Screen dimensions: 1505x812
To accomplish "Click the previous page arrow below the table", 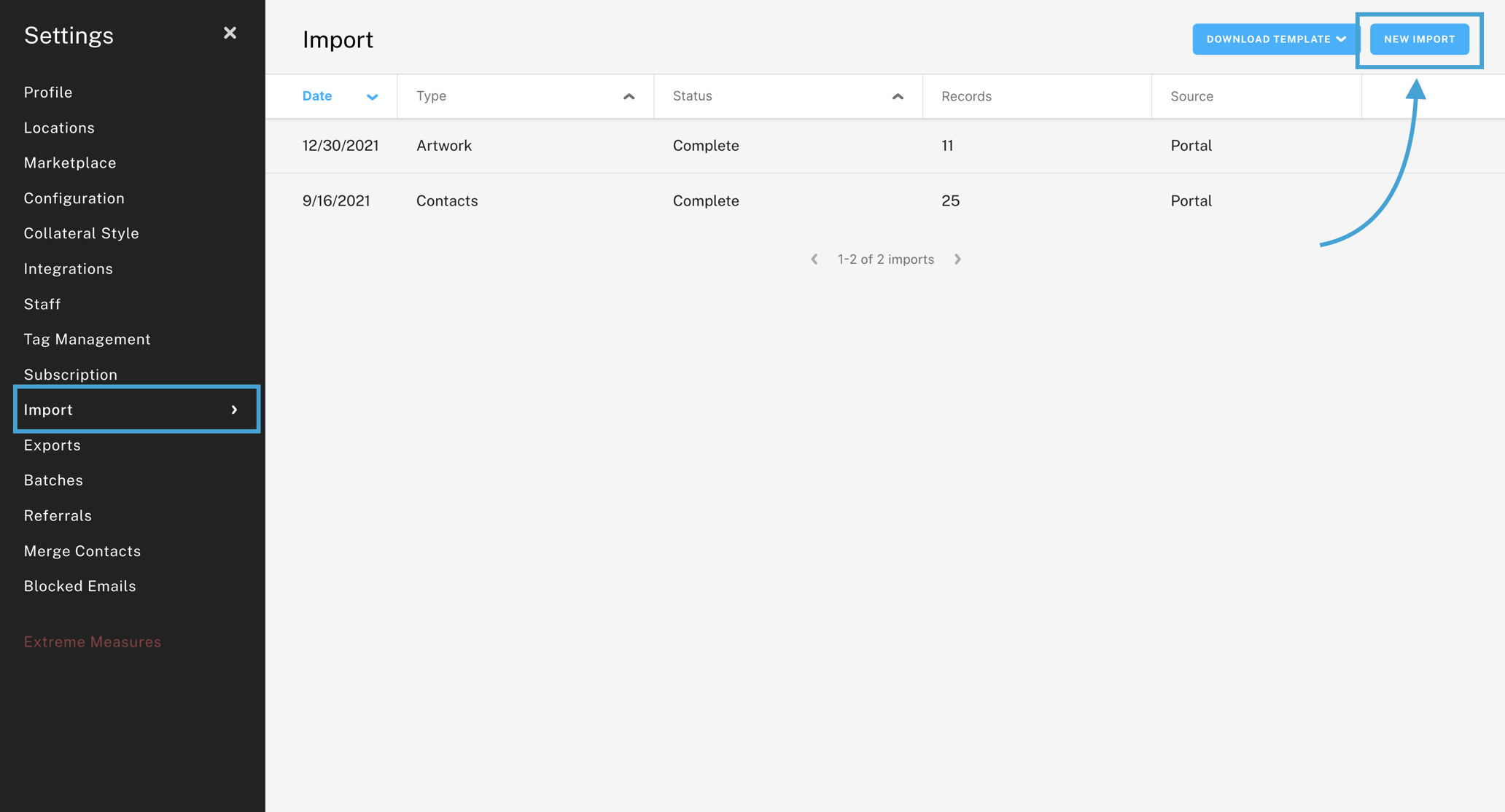I will 814,259.
